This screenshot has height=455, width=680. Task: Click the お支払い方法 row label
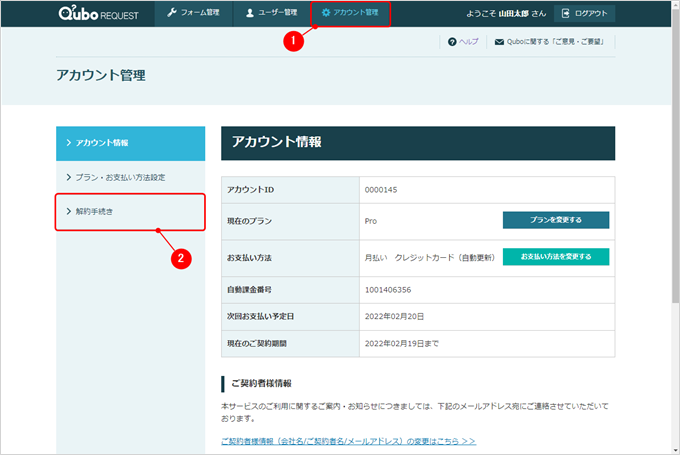(x=249, y=258)
